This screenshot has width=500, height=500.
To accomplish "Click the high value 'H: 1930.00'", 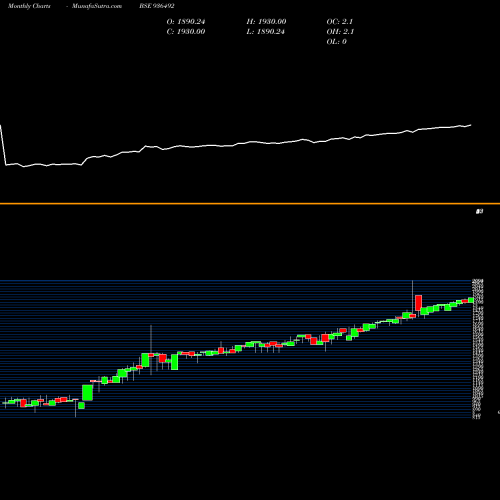I will point(266,22).
